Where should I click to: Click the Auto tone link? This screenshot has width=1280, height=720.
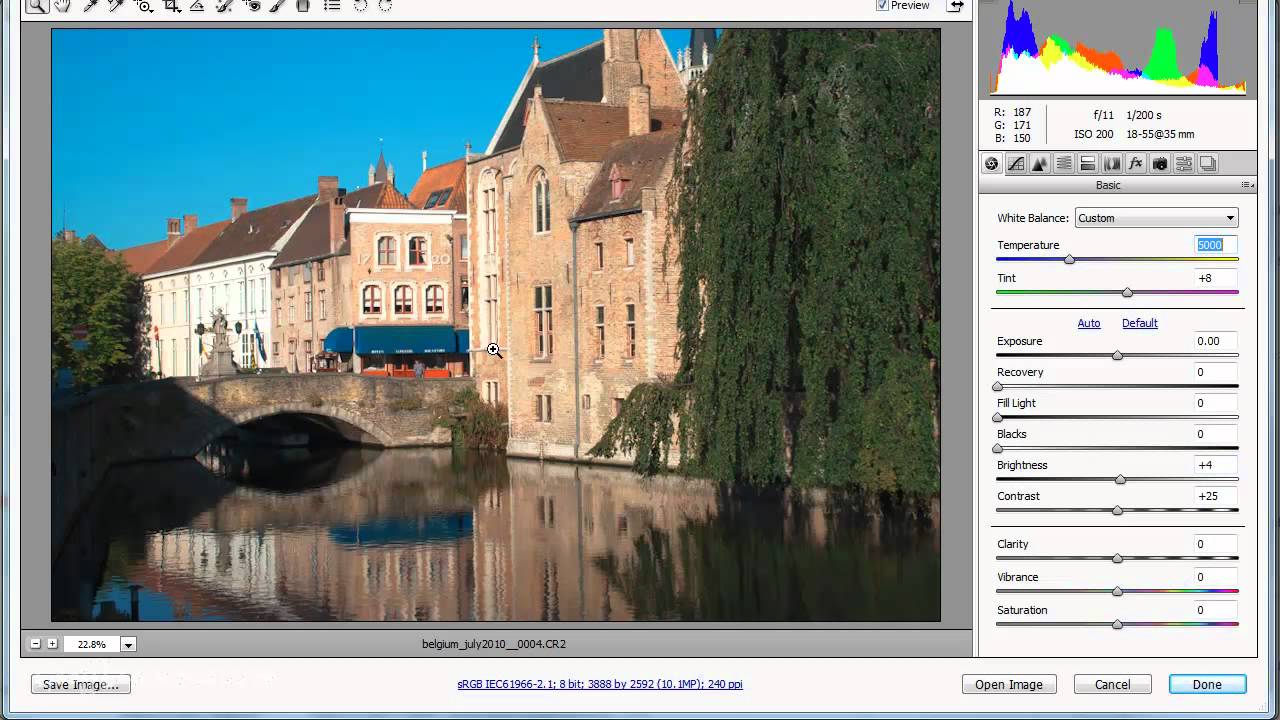(x=1089, y=323)
